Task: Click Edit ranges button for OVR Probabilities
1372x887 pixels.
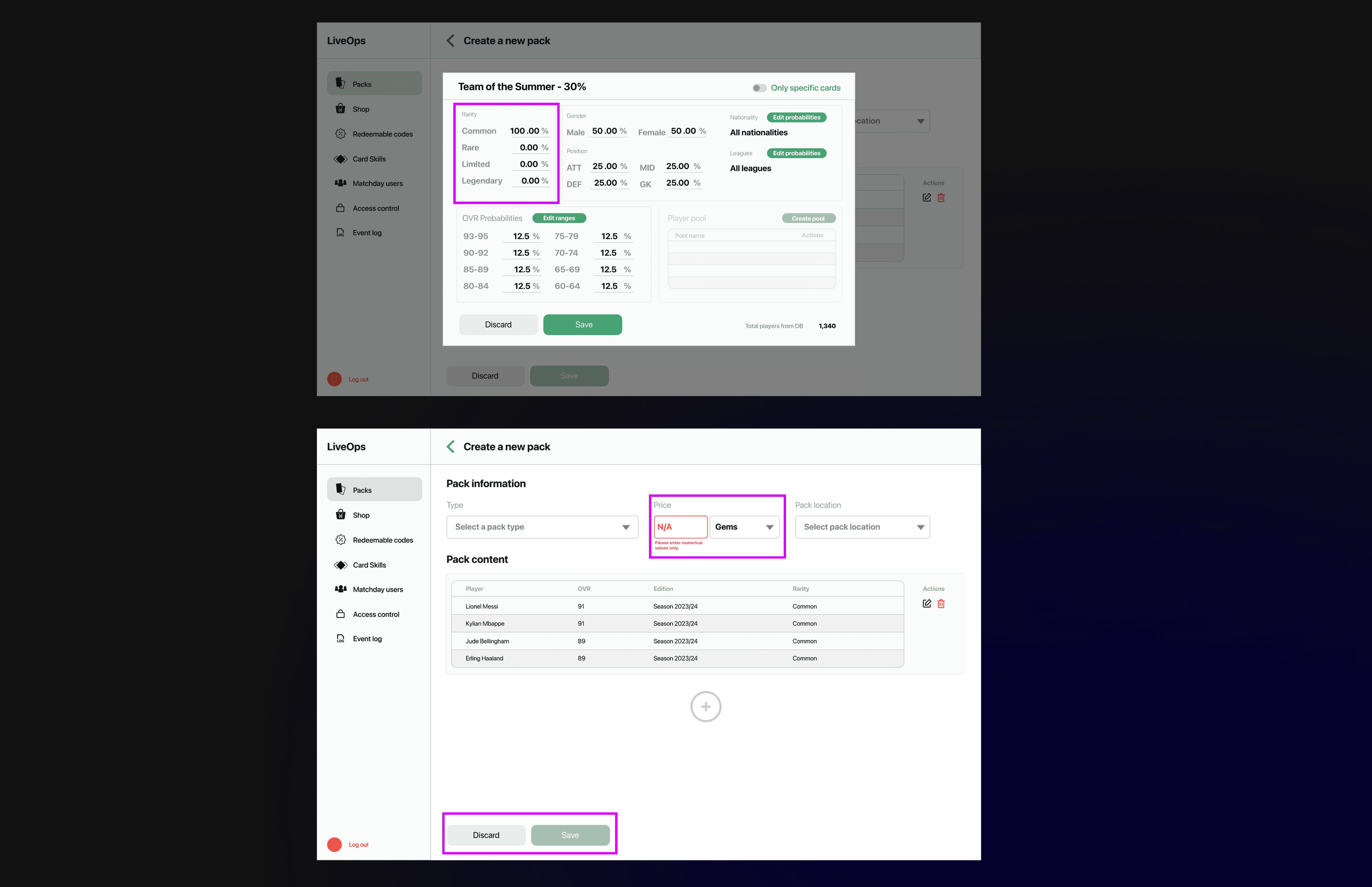Action: [558, 218]
